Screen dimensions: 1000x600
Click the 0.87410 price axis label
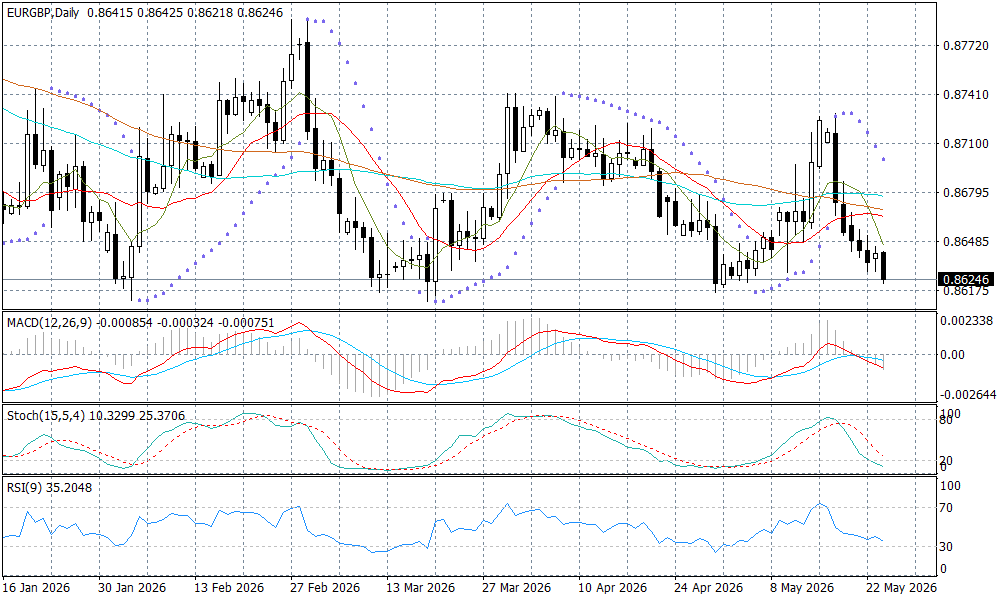coord(966,95)
